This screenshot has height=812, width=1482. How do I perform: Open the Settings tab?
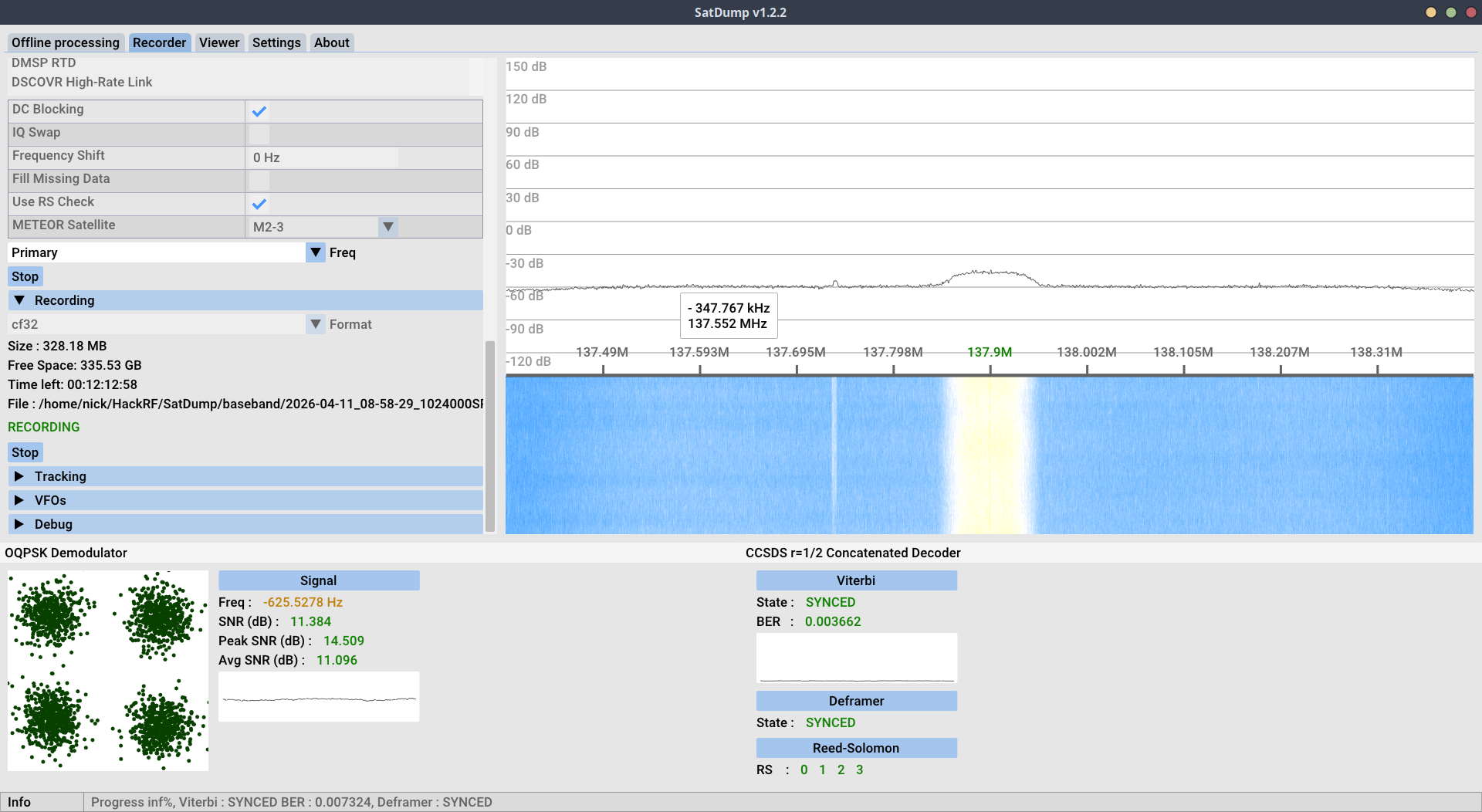click(276, 42)
